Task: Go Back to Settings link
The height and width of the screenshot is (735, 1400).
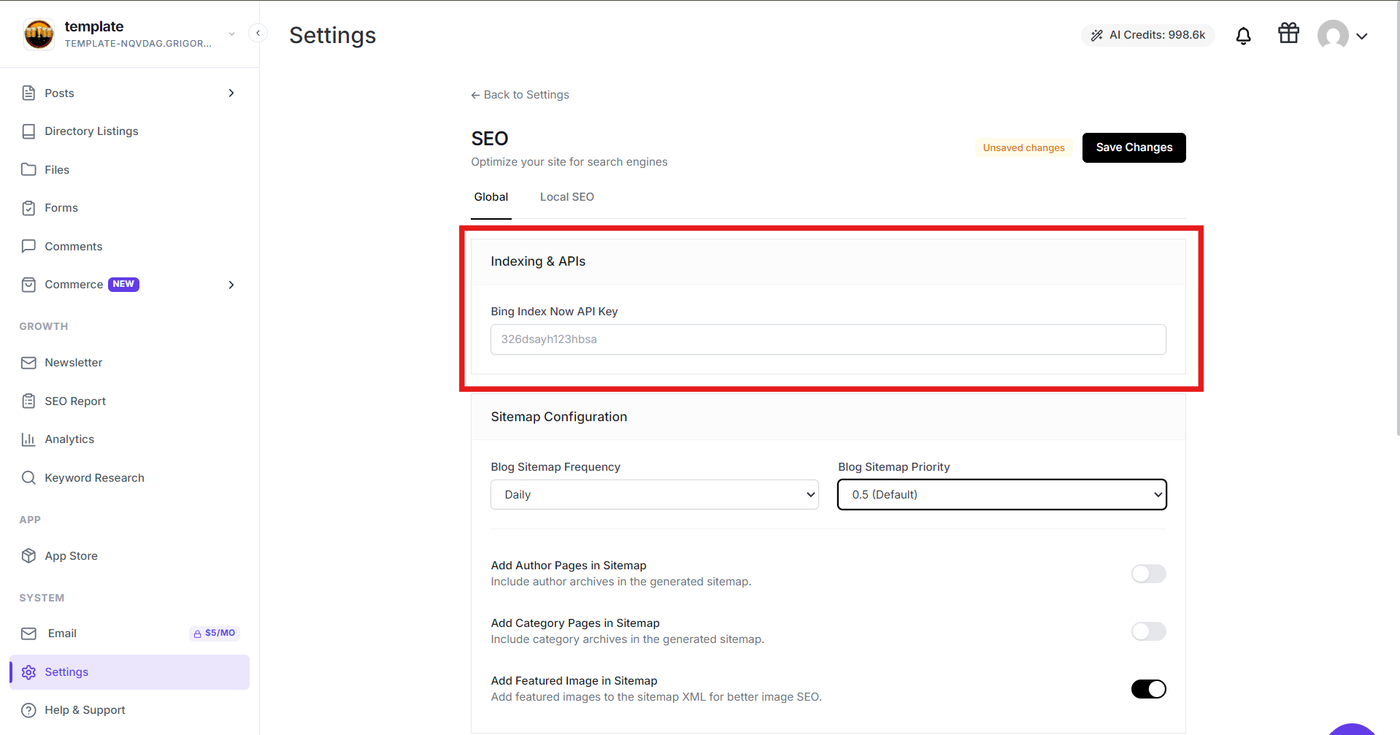Action: (x=520, y=95)
